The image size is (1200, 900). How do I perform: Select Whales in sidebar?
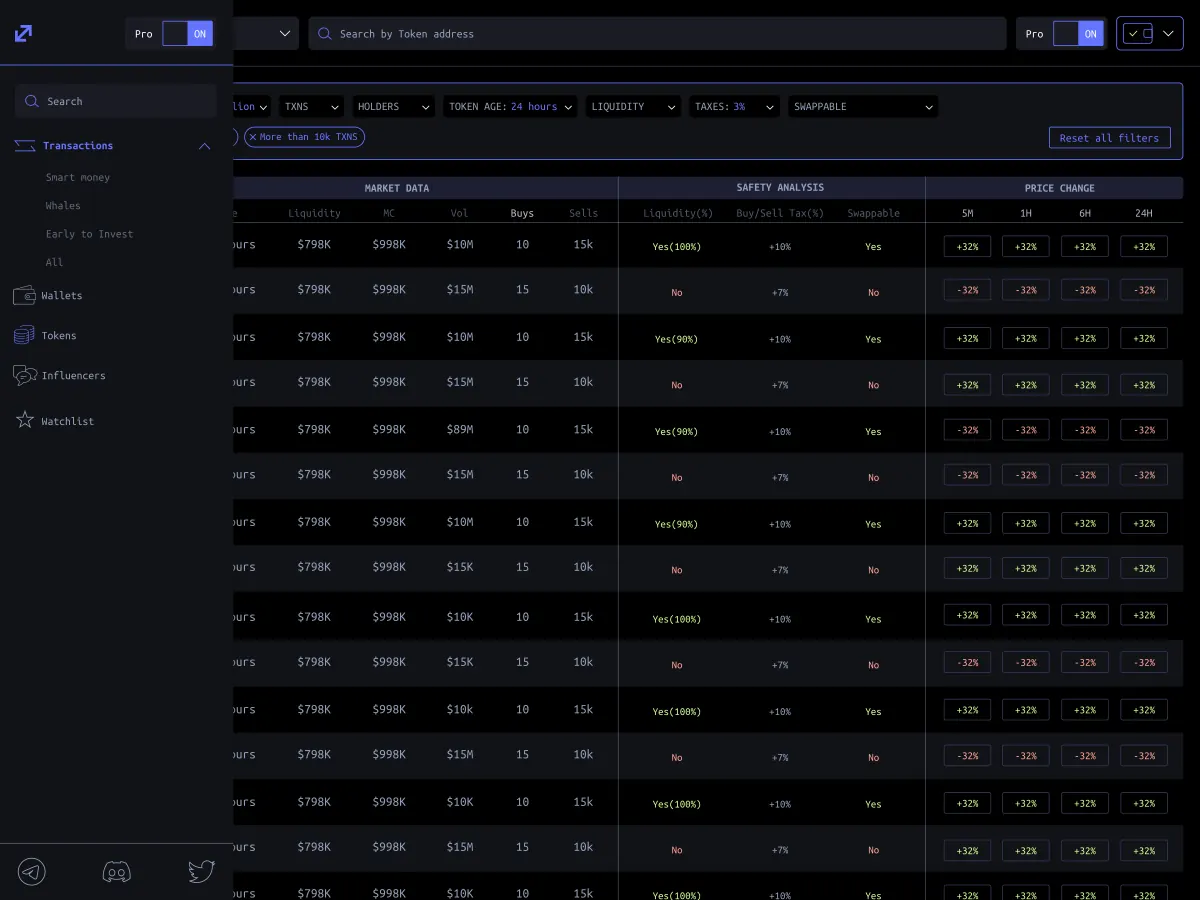tap(63, 206)
